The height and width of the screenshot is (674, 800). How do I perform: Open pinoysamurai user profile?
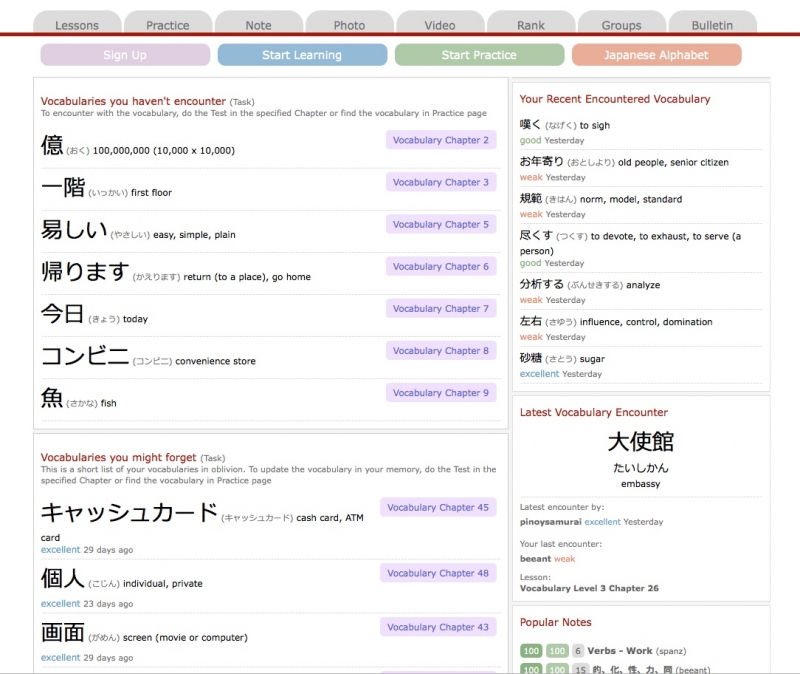pyautogui.click(x=550, y=522)
